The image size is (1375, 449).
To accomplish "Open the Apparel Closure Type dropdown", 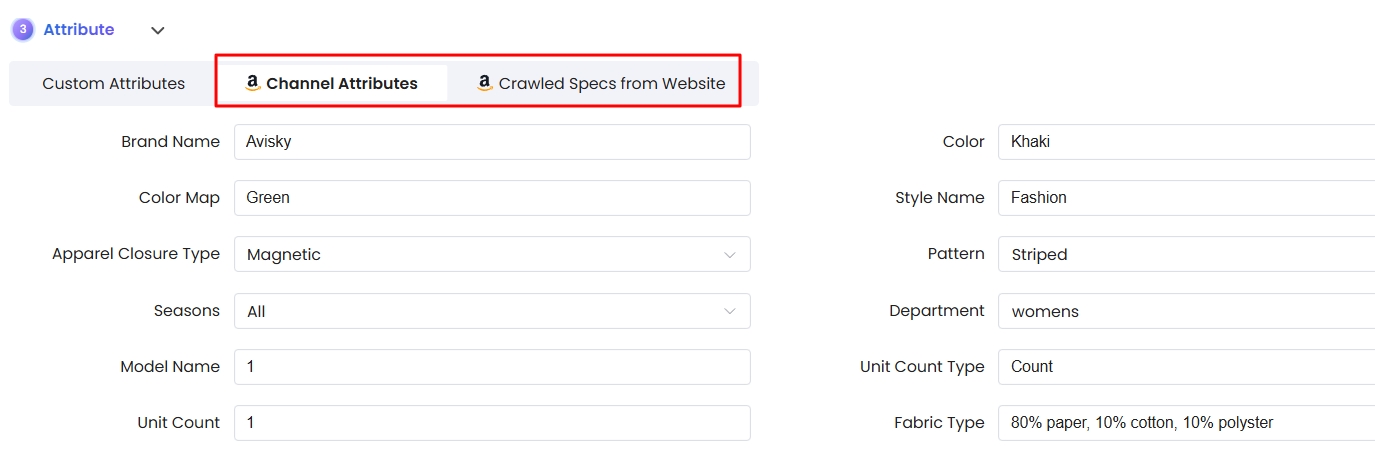I will (492, 254).
